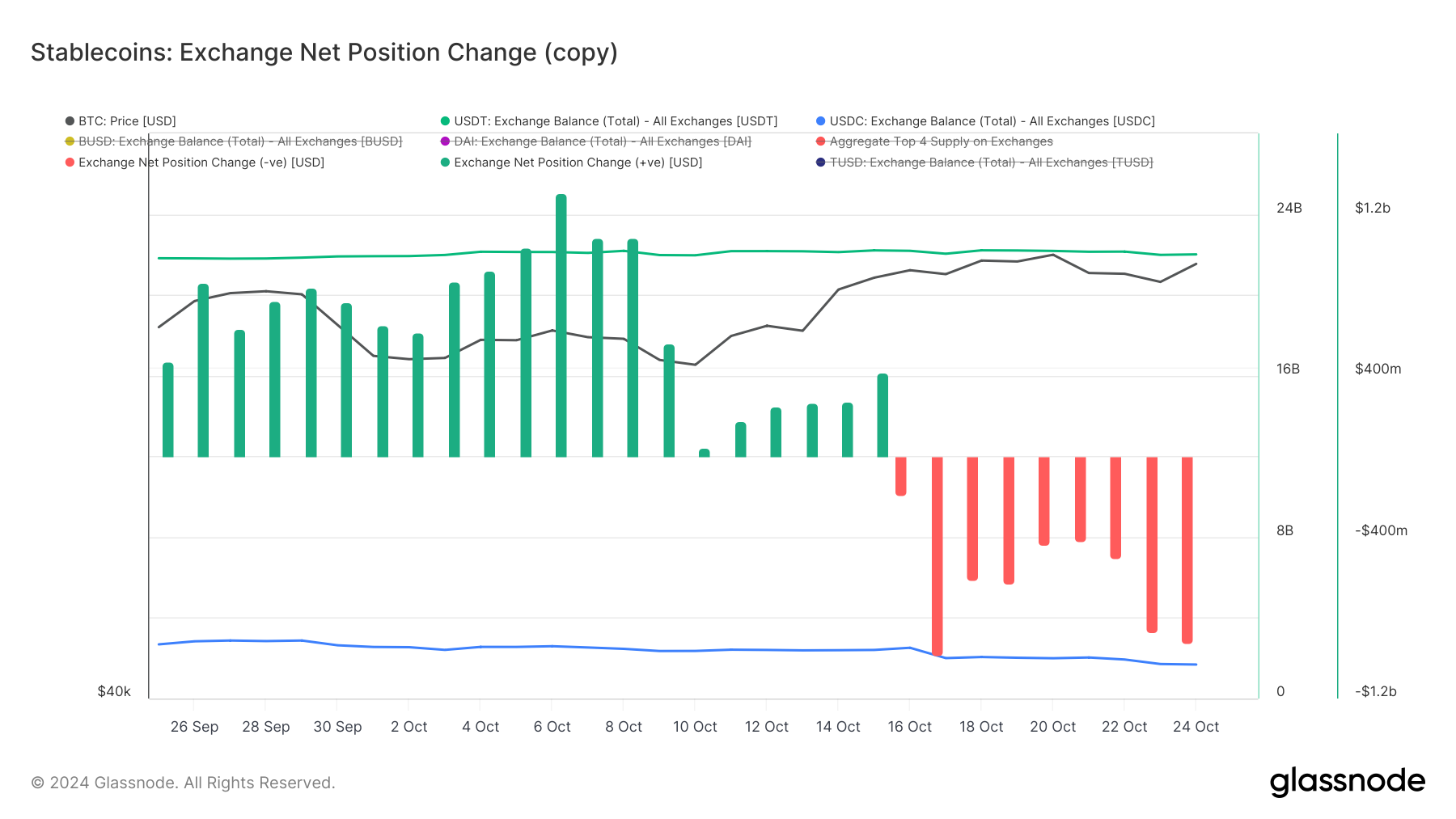Click the tallest green bar at 6 Oct

tap(561, 323)
